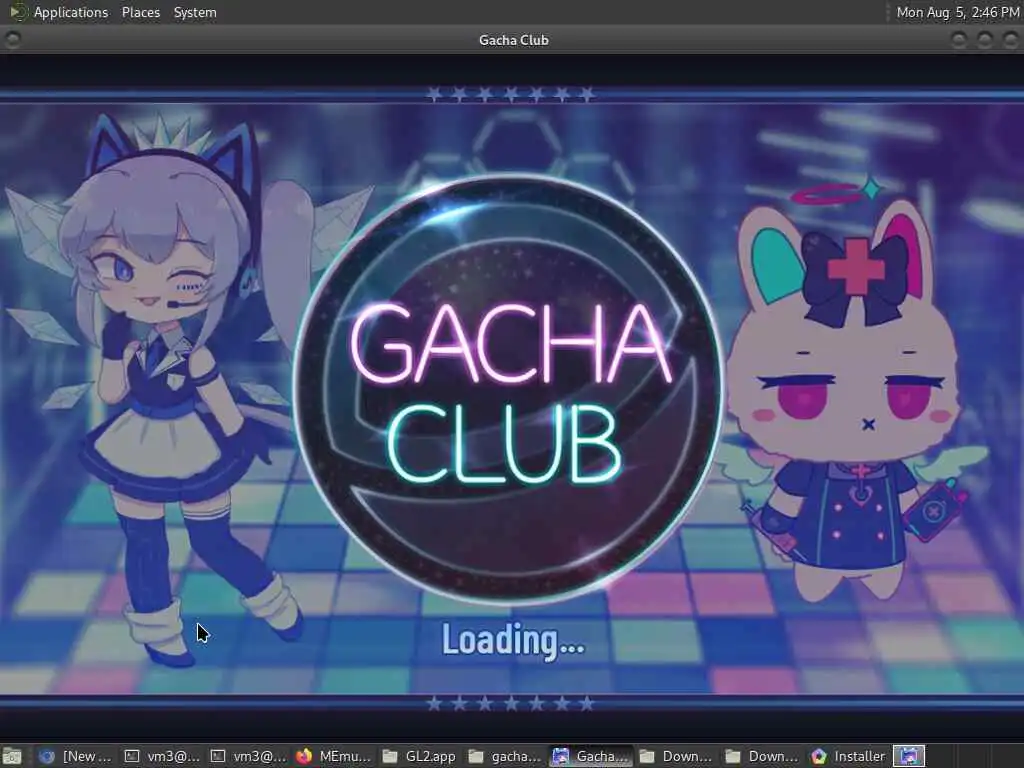This screenshot has width=1024, height=768.
Task: Click the Mon Aug 5 clock
Action: point(957,12)
